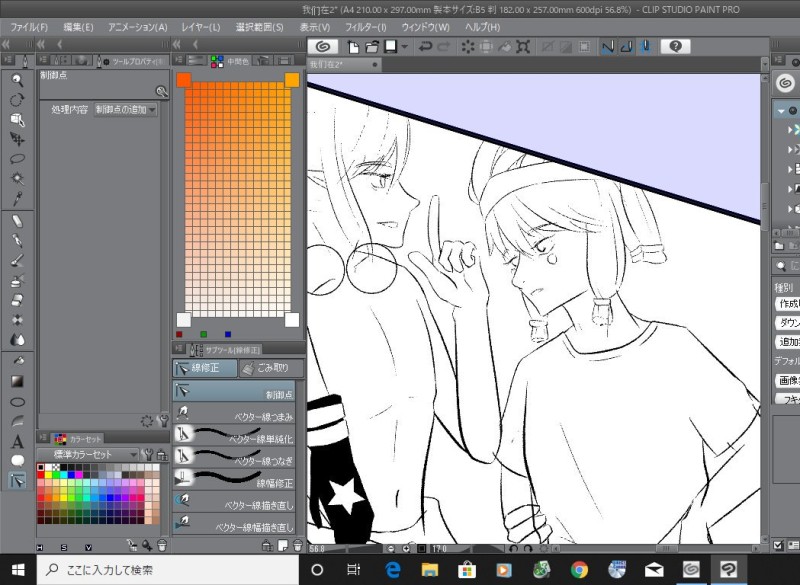Choose the ベクター線描き直し sub tool
The height and width of the screenshot is (585, 800).
(x=234, y=502)
